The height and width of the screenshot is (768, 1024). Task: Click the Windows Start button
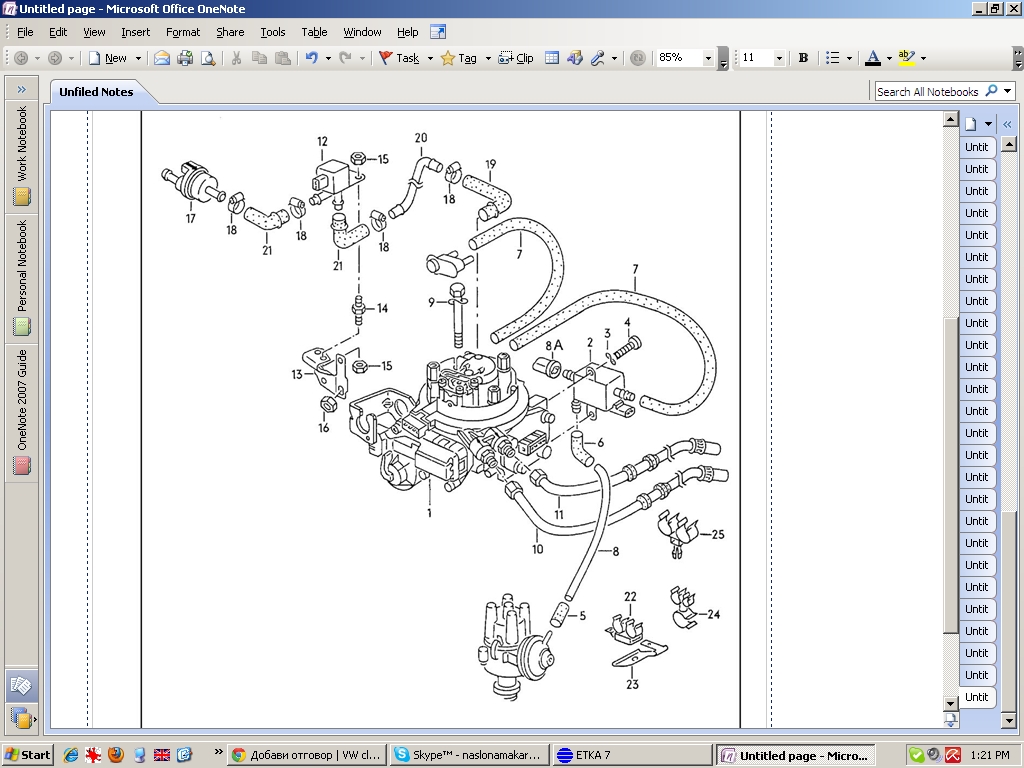point(28,755)
